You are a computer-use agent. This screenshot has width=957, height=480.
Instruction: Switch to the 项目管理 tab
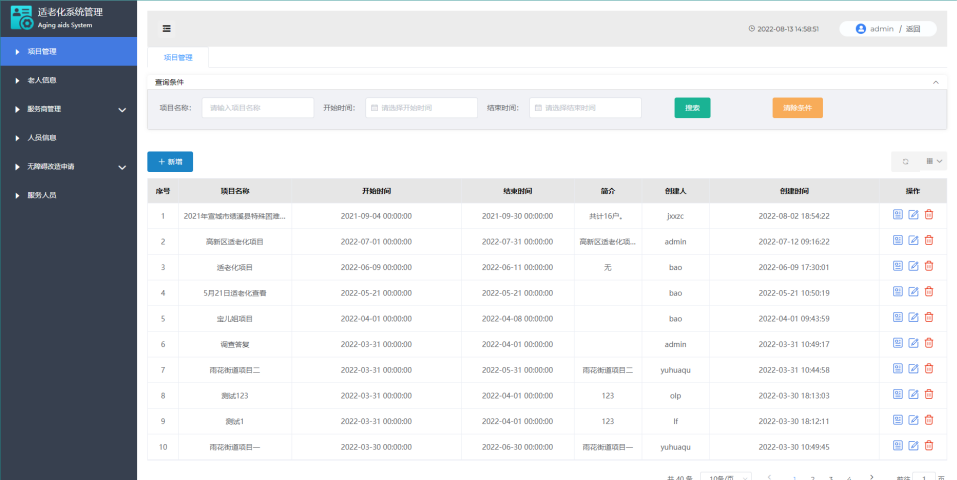coord(178,58)
